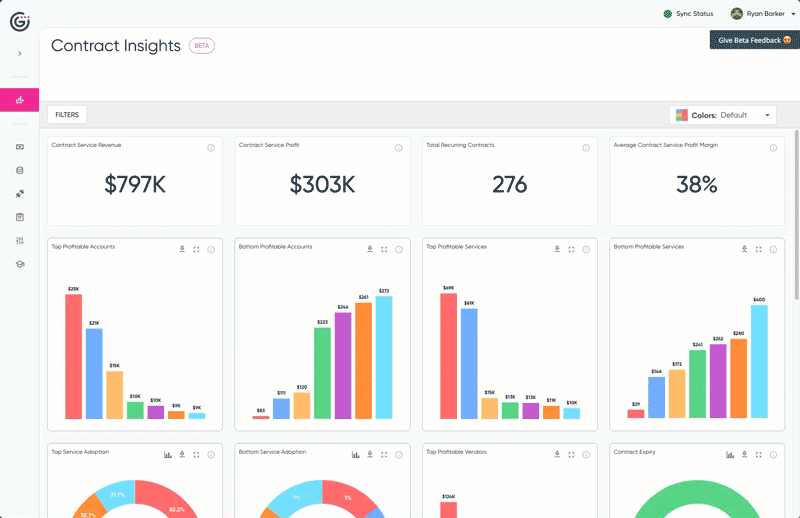Download the Bottom Profitable Accounts chart

tap(370, 249)
